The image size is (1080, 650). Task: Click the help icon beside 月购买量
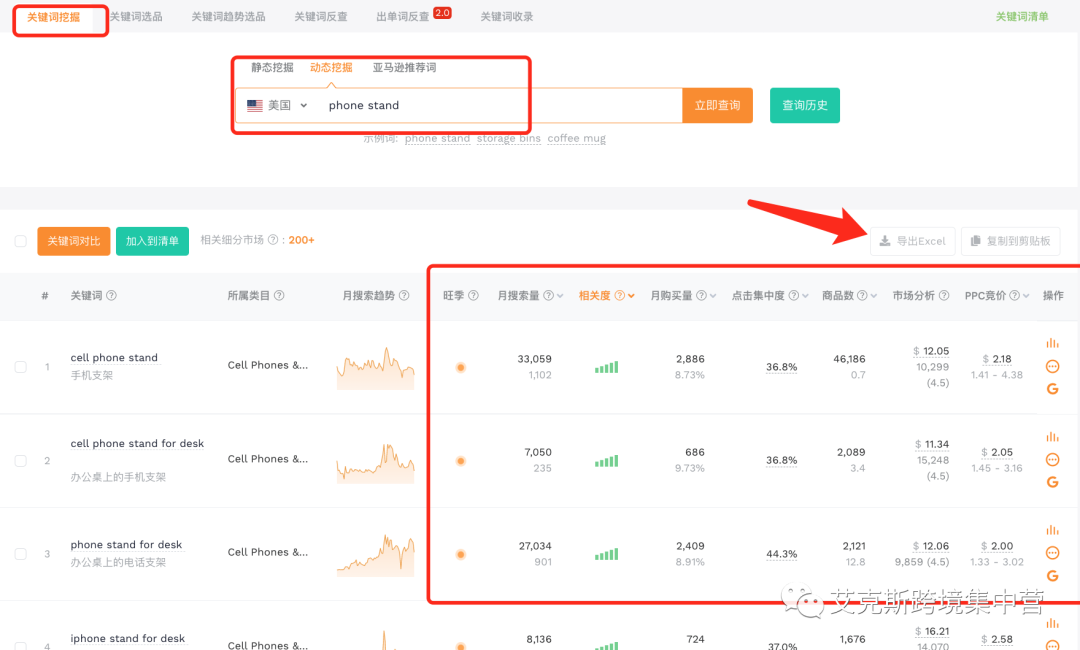[702, 295]
